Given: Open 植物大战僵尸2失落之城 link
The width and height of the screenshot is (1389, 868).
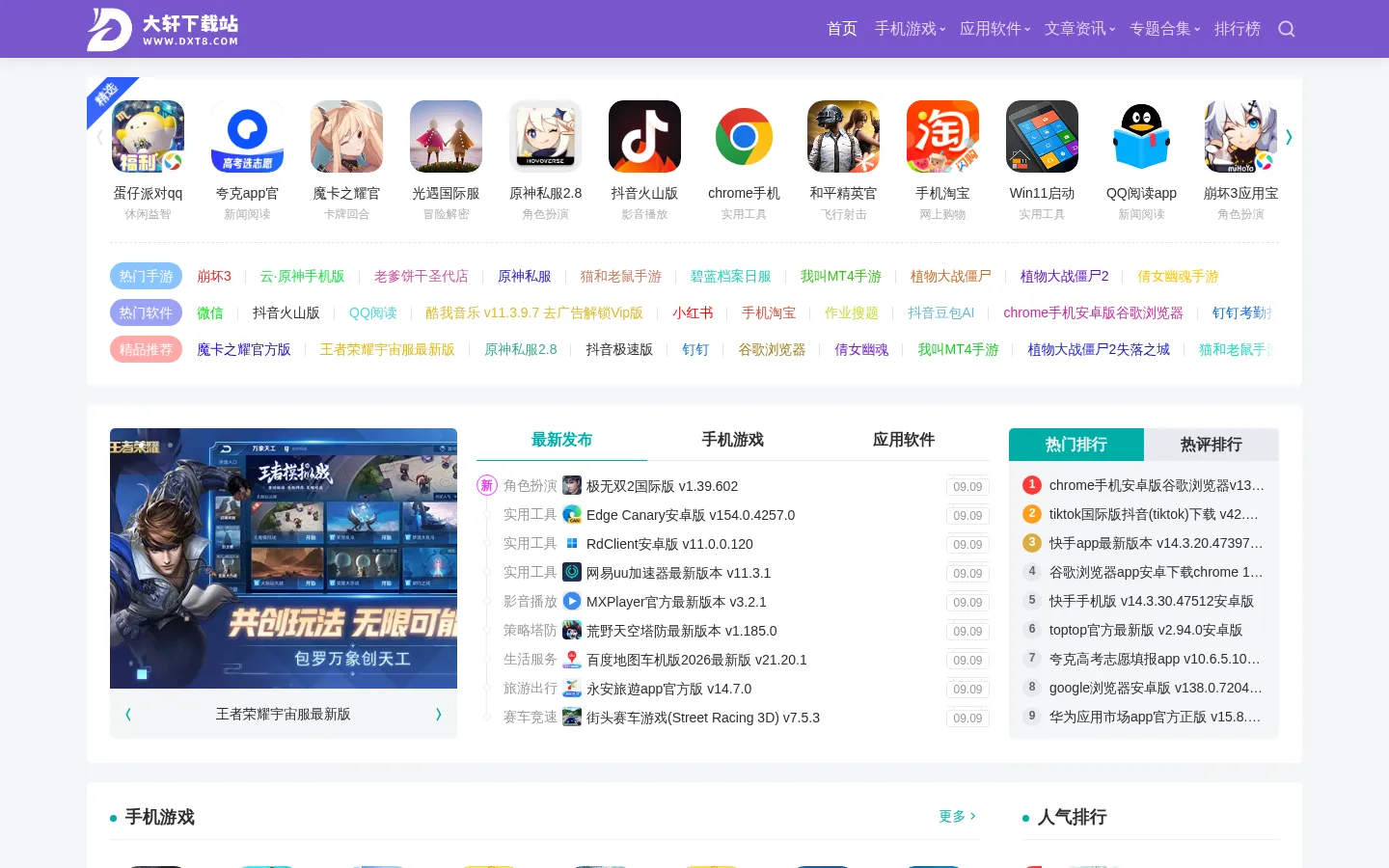Looking at the screenshot, I should 1099,349.
